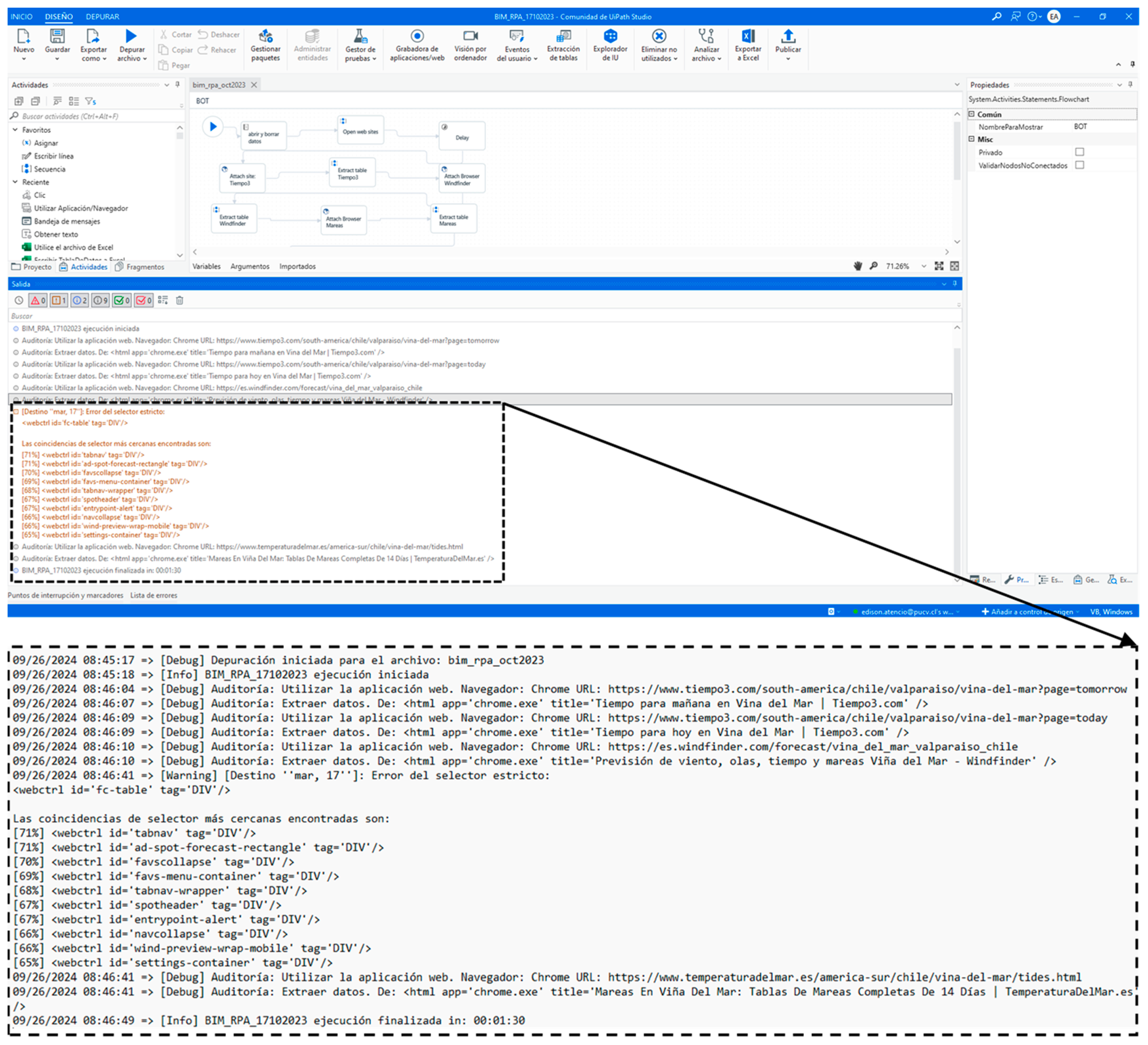Open Lista de errores panel
1148x1045 pixels.
click(154, 596)
